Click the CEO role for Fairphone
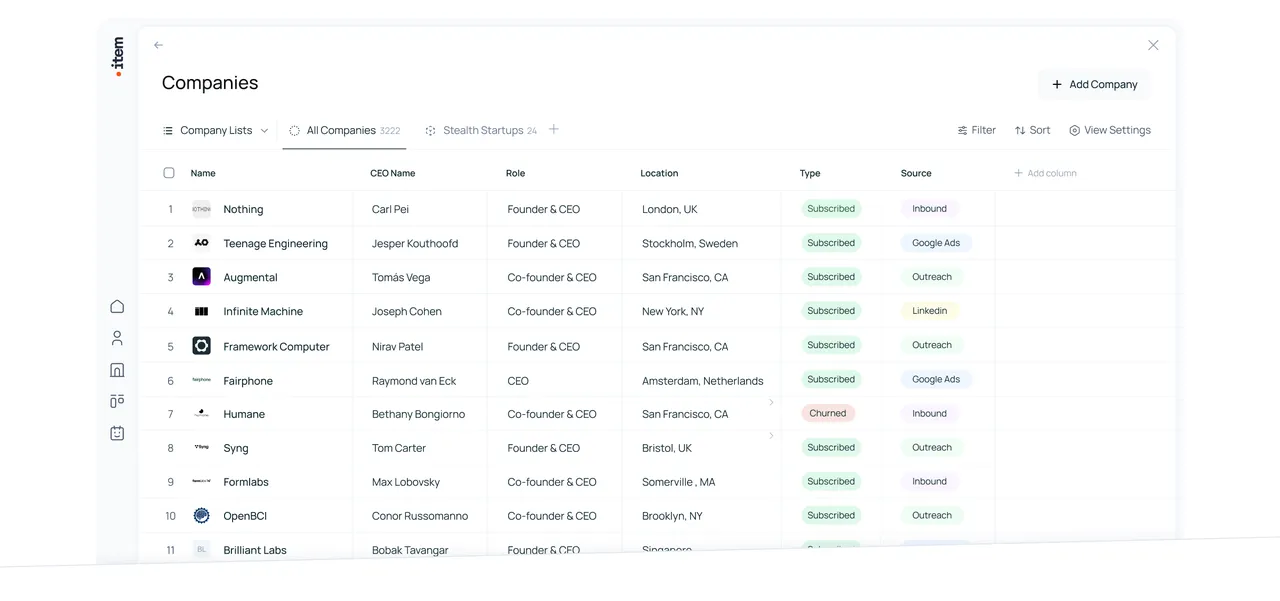Image resolution: width=1280 pixels, height=601 pixels. coord(518,381)
